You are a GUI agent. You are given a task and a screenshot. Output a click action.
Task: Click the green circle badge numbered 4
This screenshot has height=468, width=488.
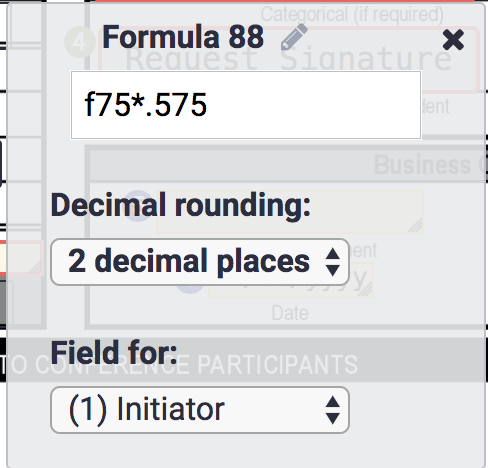[79, 42]
